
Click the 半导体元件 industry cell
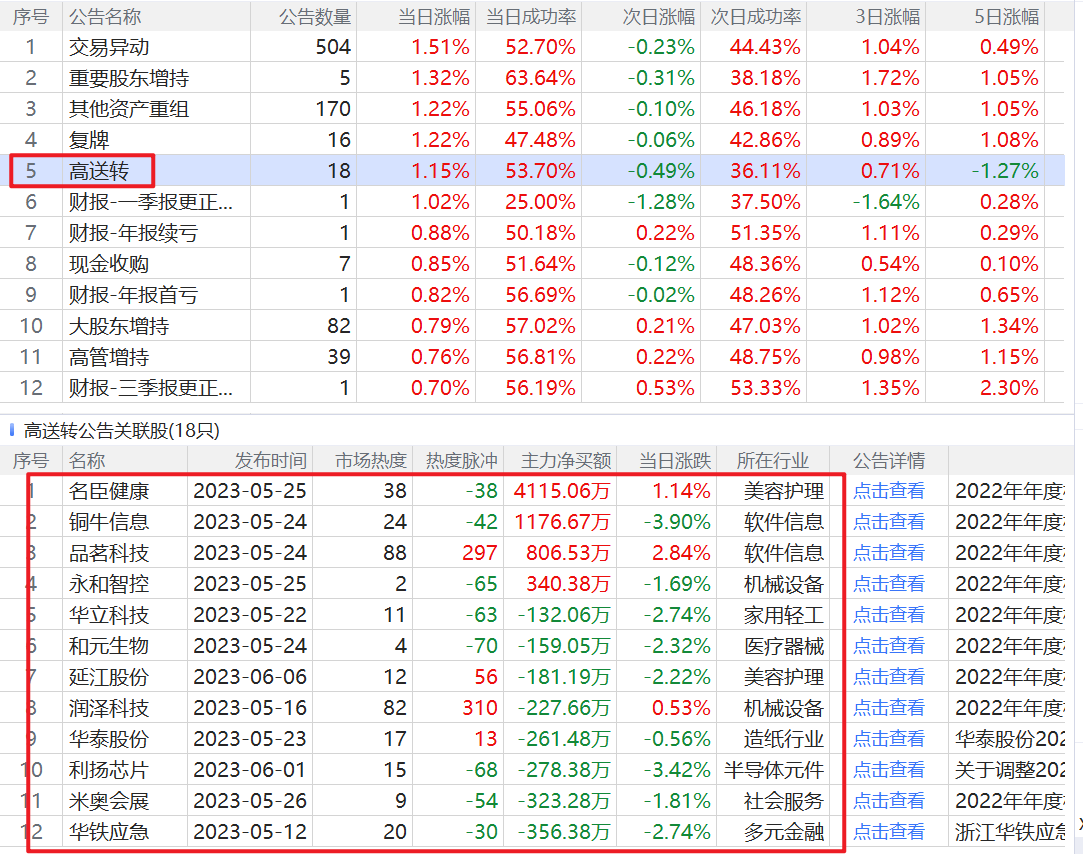coord(774,770)
